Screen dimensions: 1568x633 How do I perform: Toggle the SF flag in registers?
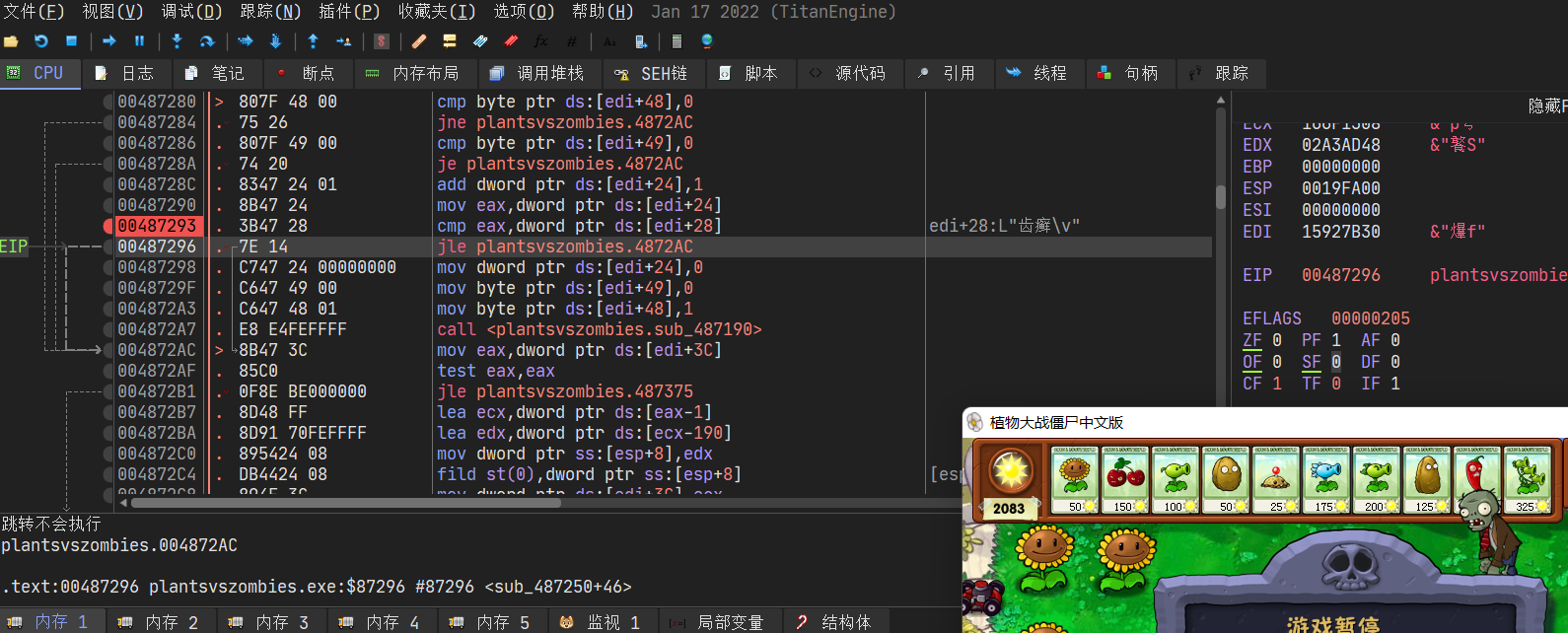(x=1312, y=362)
